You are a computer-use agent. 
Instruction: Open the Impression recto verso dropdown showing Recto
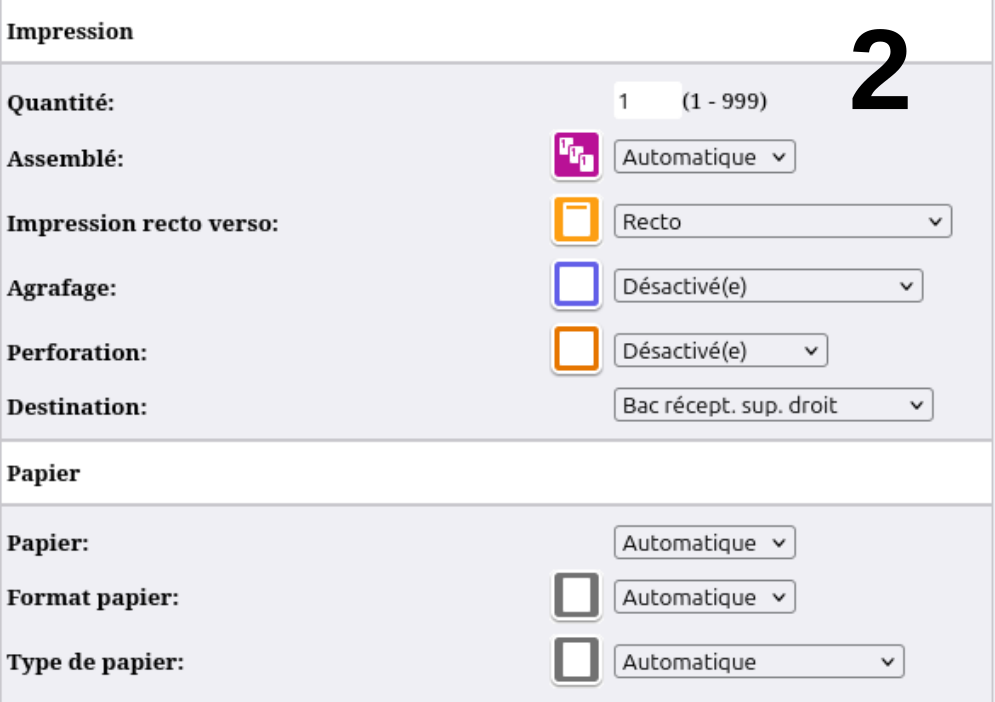click(783, 221)
